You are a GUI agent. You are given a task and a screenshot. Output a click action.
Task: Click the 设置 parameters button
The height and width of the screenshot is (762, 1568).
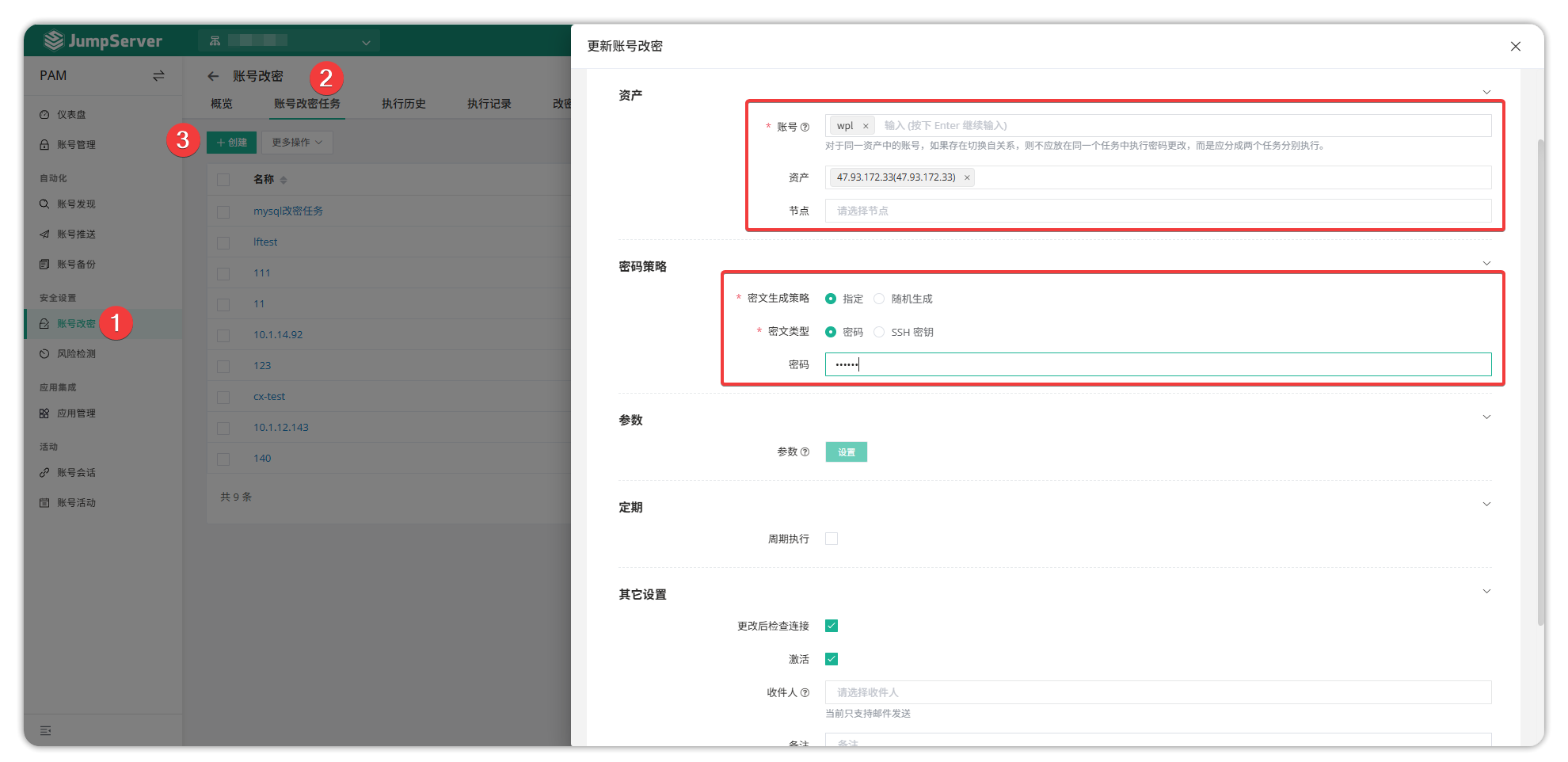pyautogui.click(x=846, y=451)
